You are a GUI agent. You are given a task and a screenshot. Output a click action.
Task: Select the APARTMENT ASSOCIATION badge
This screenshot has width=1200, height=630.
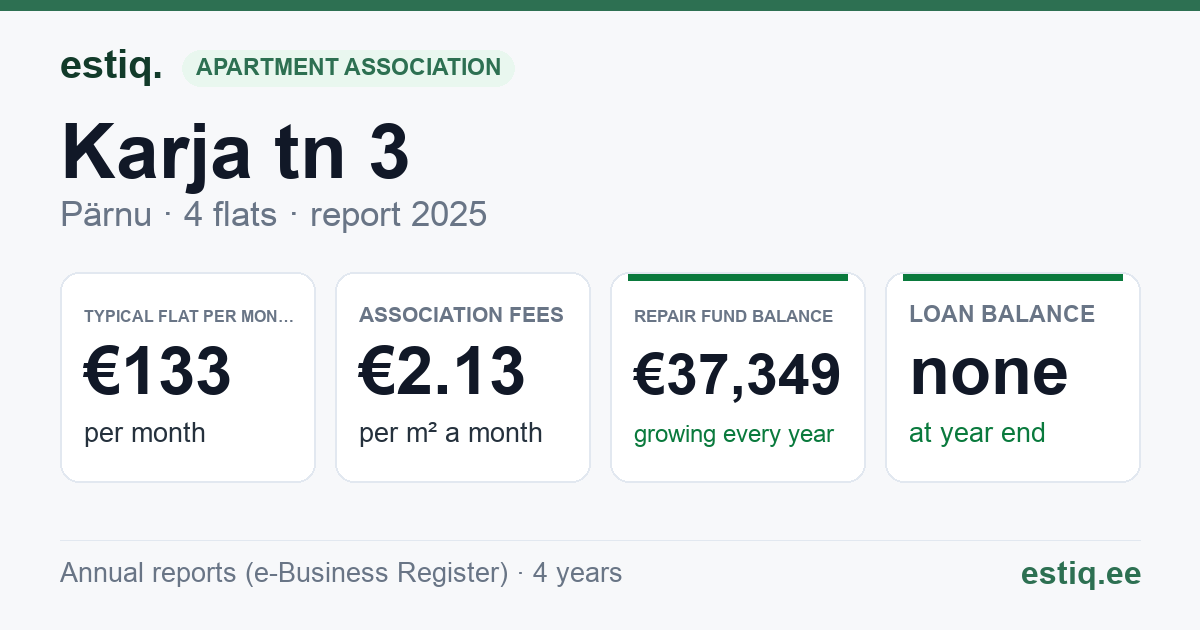tap(348, 68)
